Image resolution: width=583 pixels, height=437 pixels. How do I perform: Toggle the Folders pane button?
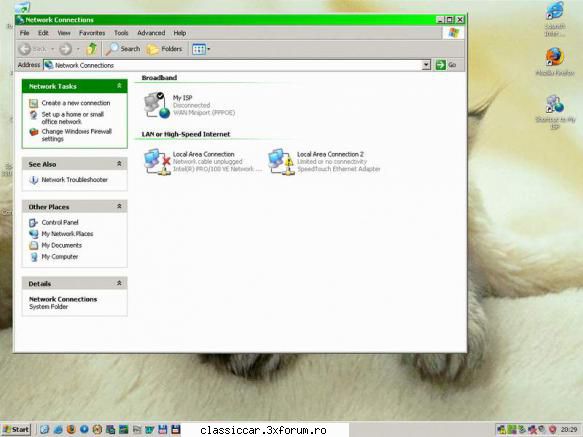coord(164,49)
